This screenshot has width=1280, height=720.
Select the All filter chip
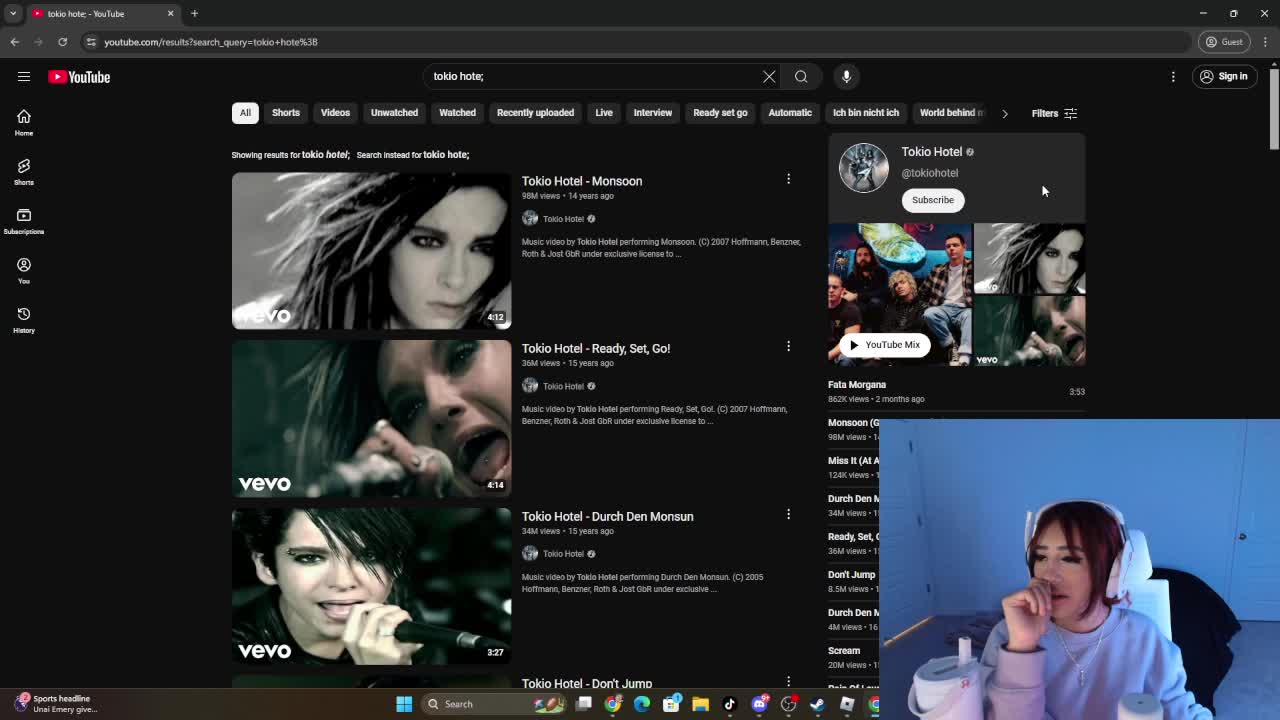(245, 113)
